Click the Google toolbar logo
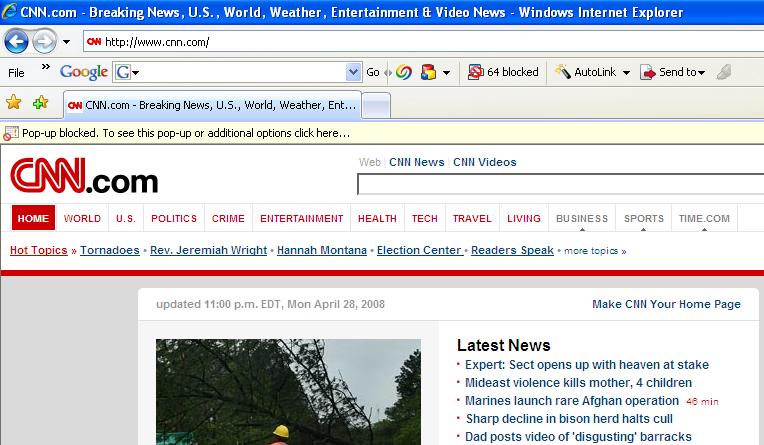This screenshot has width=764, height=445. (83, 72)
